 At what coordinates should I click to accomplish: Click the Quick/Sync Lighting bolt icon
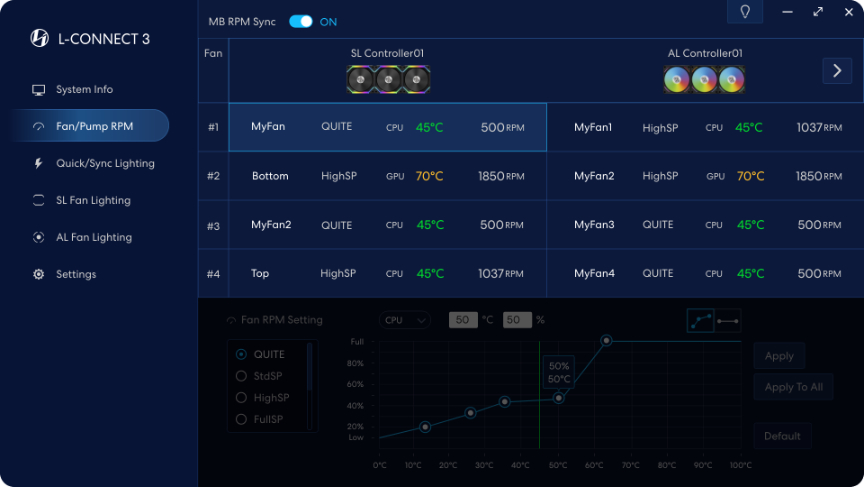click(38, 163)
